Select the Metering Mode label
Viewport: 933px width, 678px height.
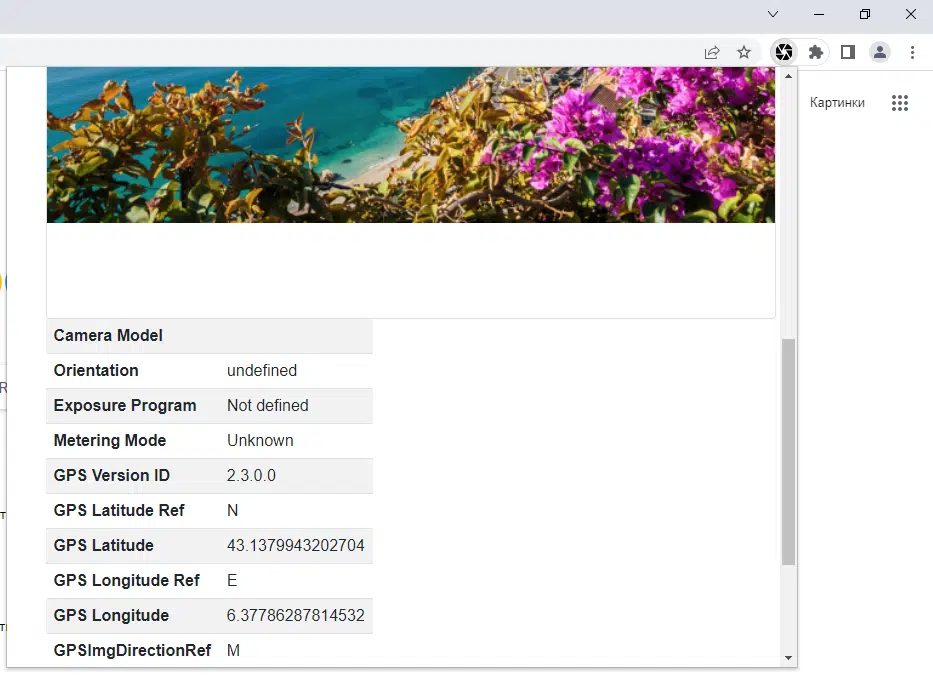pos(109,440)
